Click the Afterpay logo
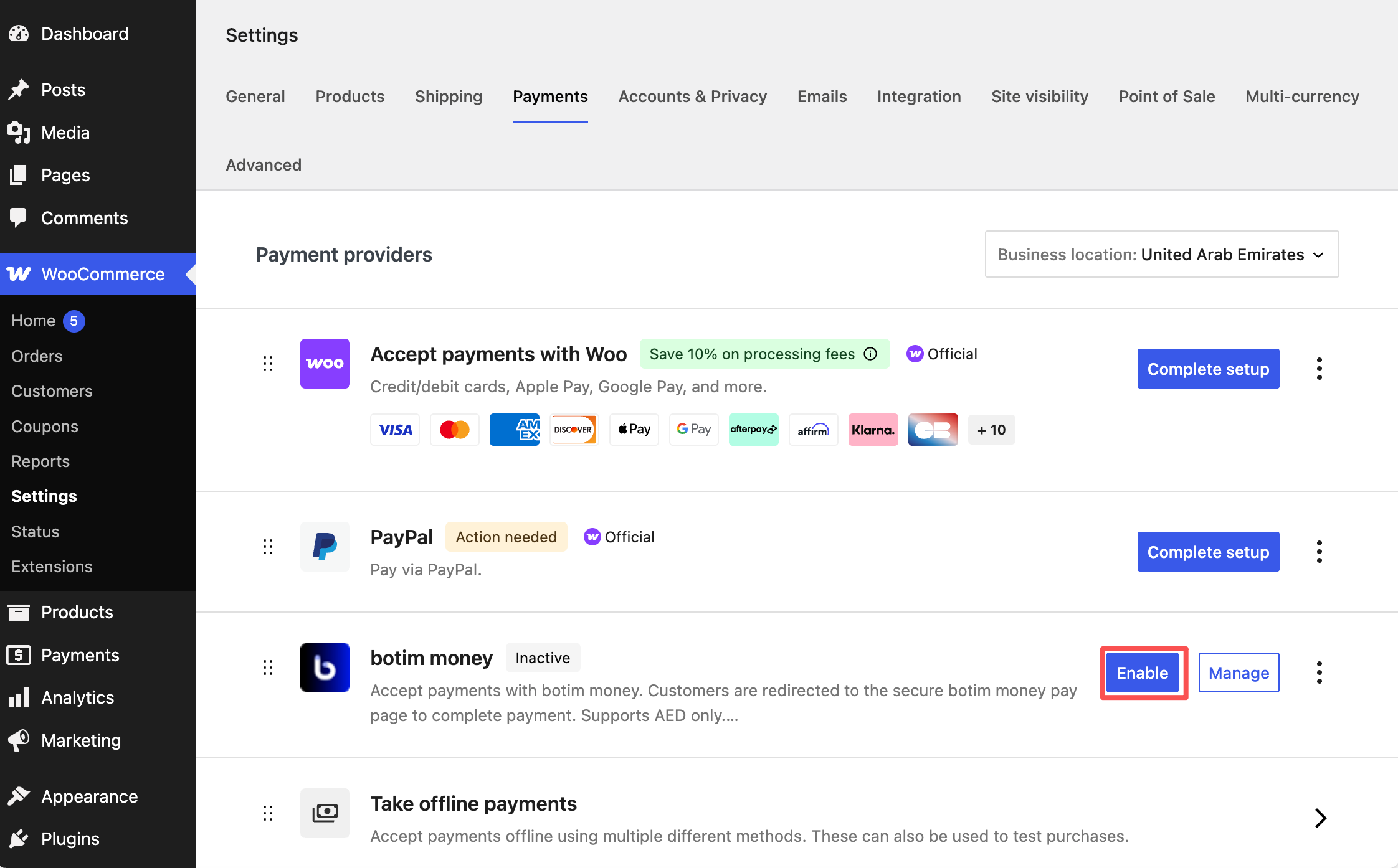Screen dimensions: 1398x868 click(x=754, y=430)
